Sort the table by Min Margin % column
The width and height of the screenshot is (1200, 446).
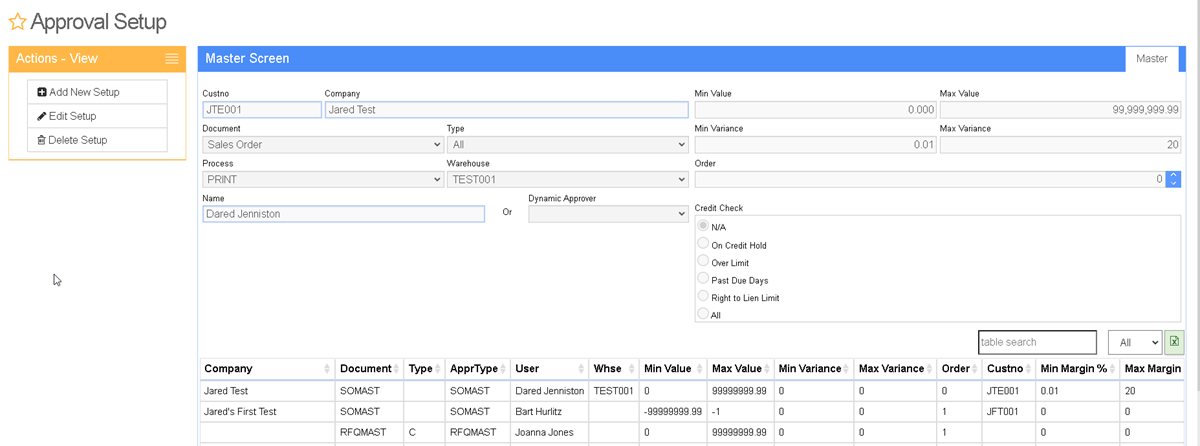tap(1077, 369)
